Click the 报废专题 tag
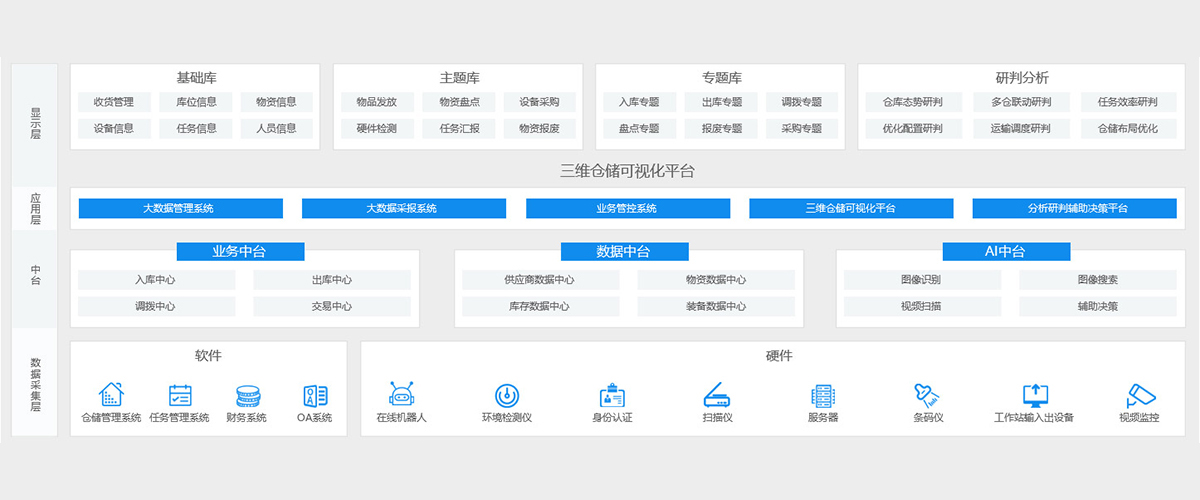 click(721, 128)
